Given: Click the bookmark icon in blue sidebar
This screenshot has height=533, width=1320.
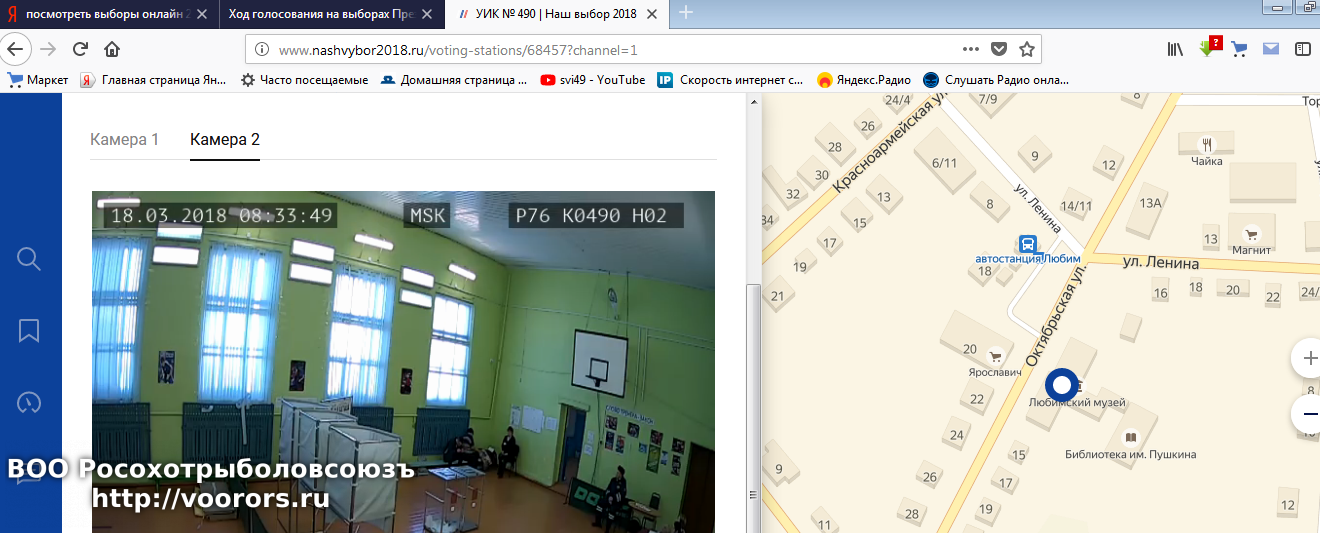Looking at the screenshot, I should tap(29, 331).
